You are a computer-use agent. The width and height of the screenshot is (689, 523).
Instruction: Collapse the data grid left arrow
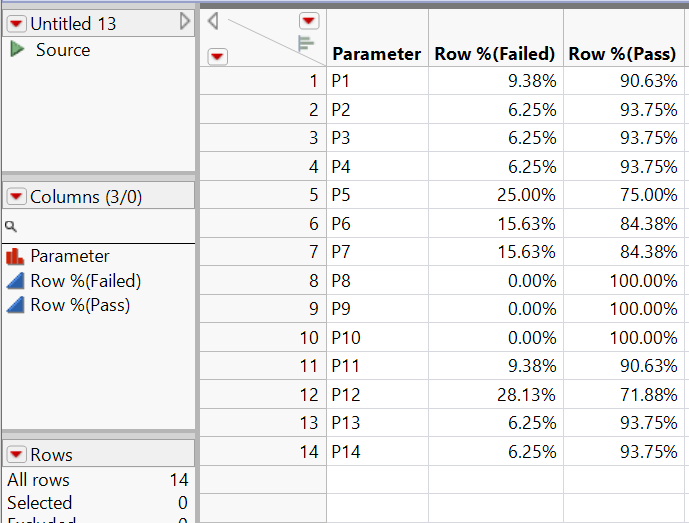pos(213,20)
